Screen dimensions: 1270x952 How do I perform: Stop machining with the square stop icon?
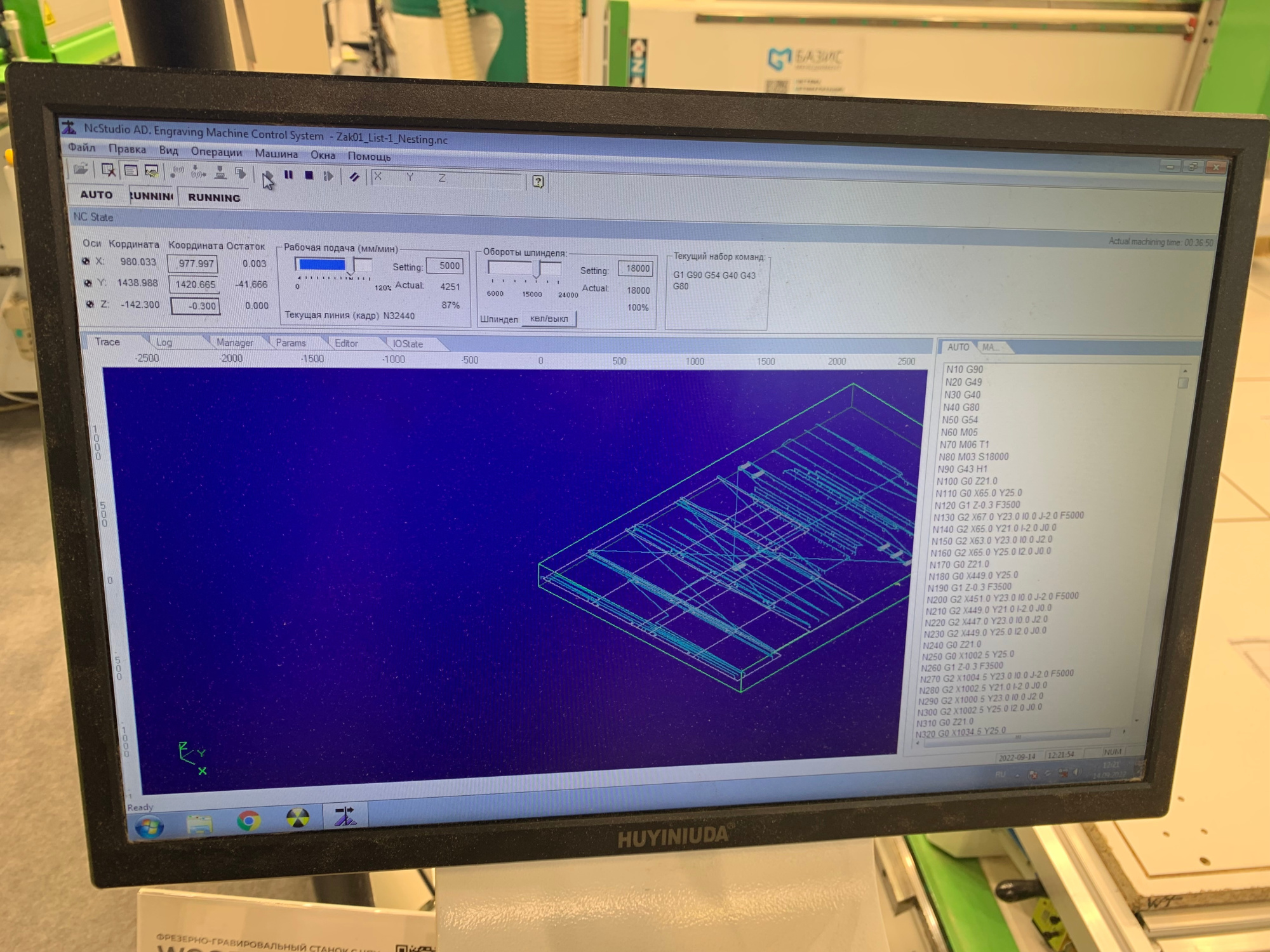(309, 175)
